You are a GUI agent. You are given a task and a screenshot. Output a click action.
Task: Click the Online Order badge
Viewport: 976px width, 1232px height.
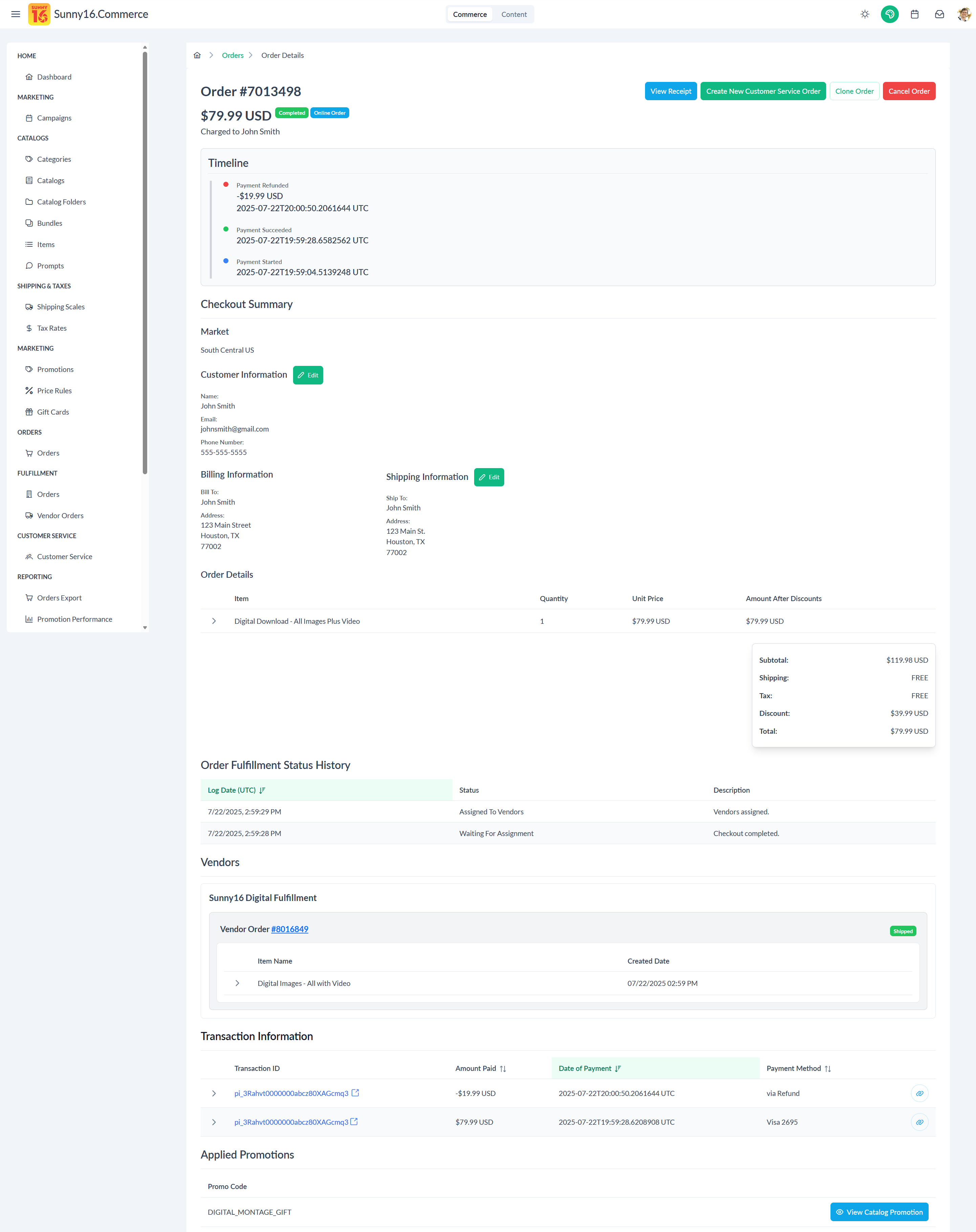pos(330,113)
